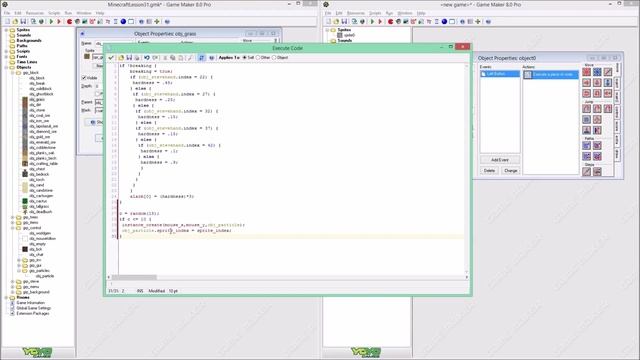Viewport: 640px width, 360px height.
Task: Collapse the grp_particles group in the tree
Action: click(19, 271)
